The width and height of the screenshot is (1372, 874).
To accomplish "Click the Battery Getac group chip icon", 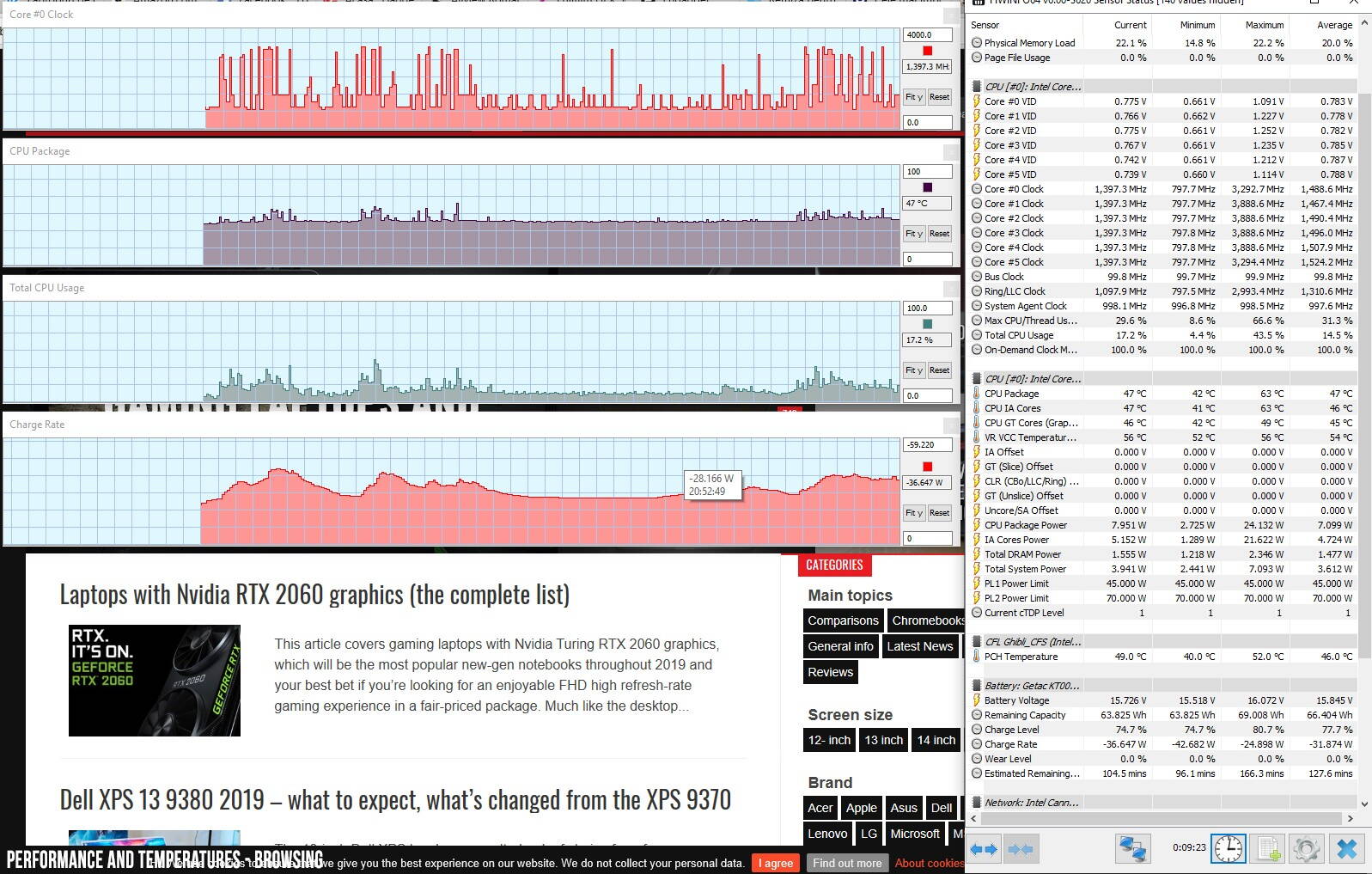I will (x=977, y=686).
